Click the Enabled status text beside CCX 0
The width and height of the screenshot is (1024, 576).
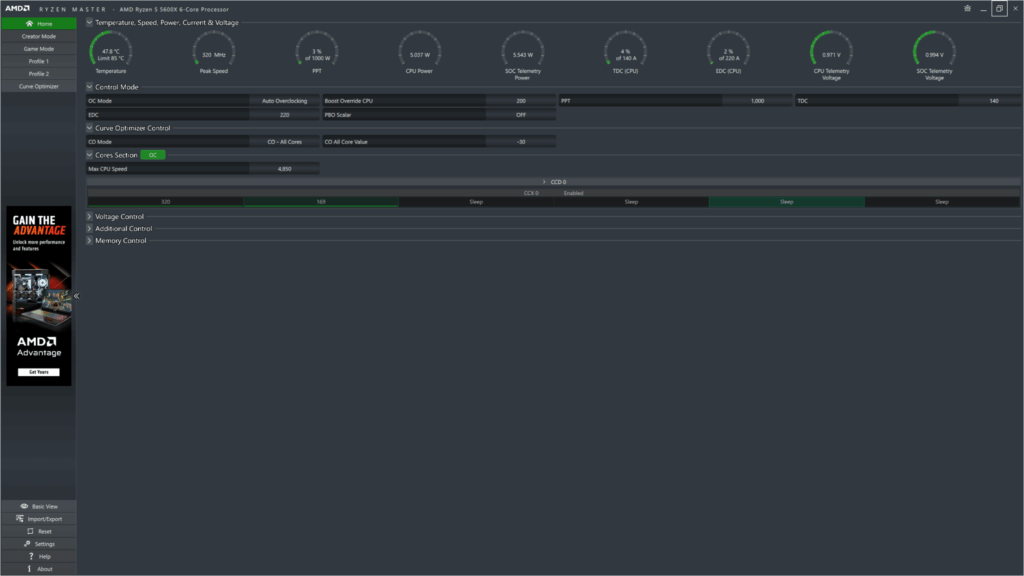(573, 193)
